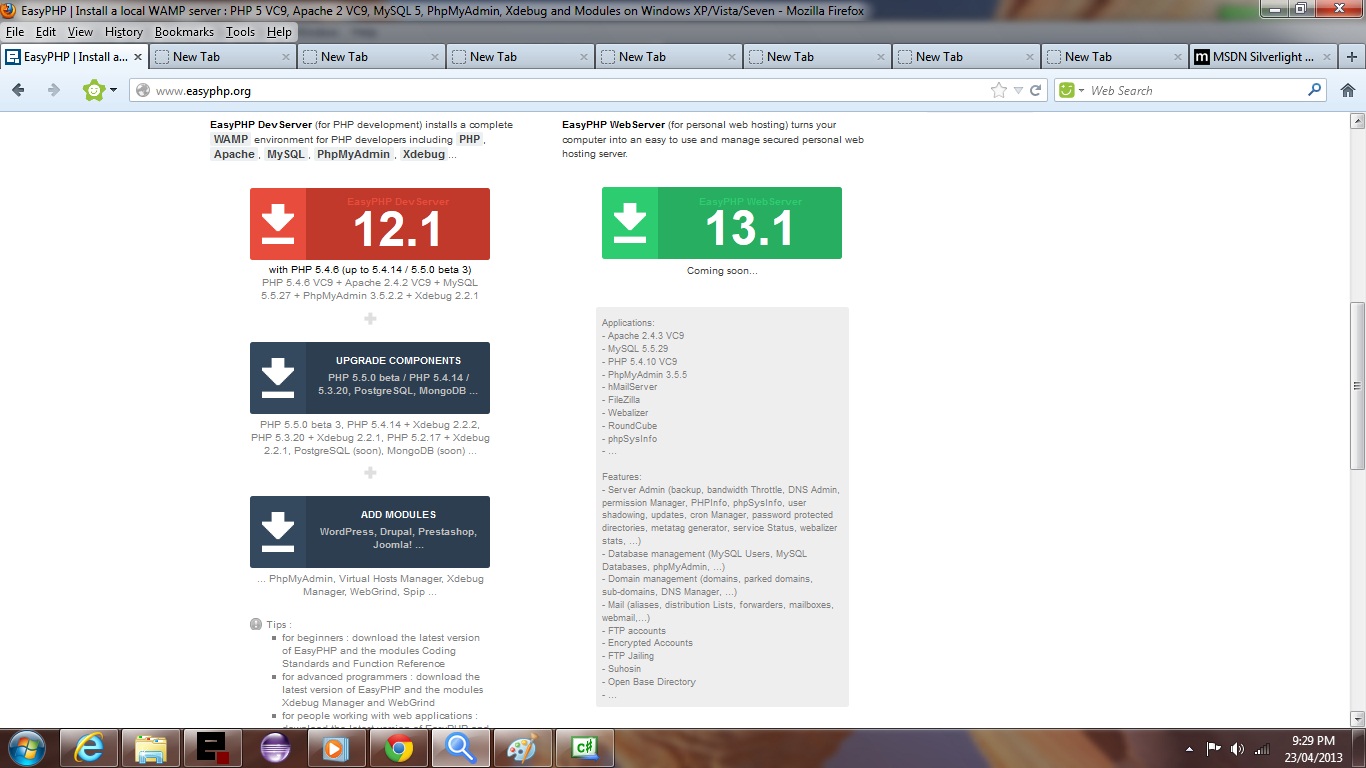Screen dimensions: 1366x768
Task: Open search engine dropdown arrow
Action: pos(1081,91)
